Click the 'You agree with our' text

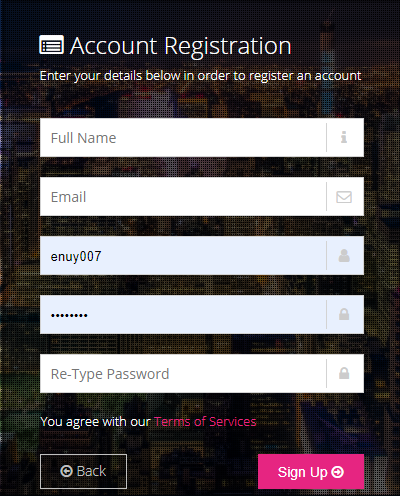click(95, 422)
